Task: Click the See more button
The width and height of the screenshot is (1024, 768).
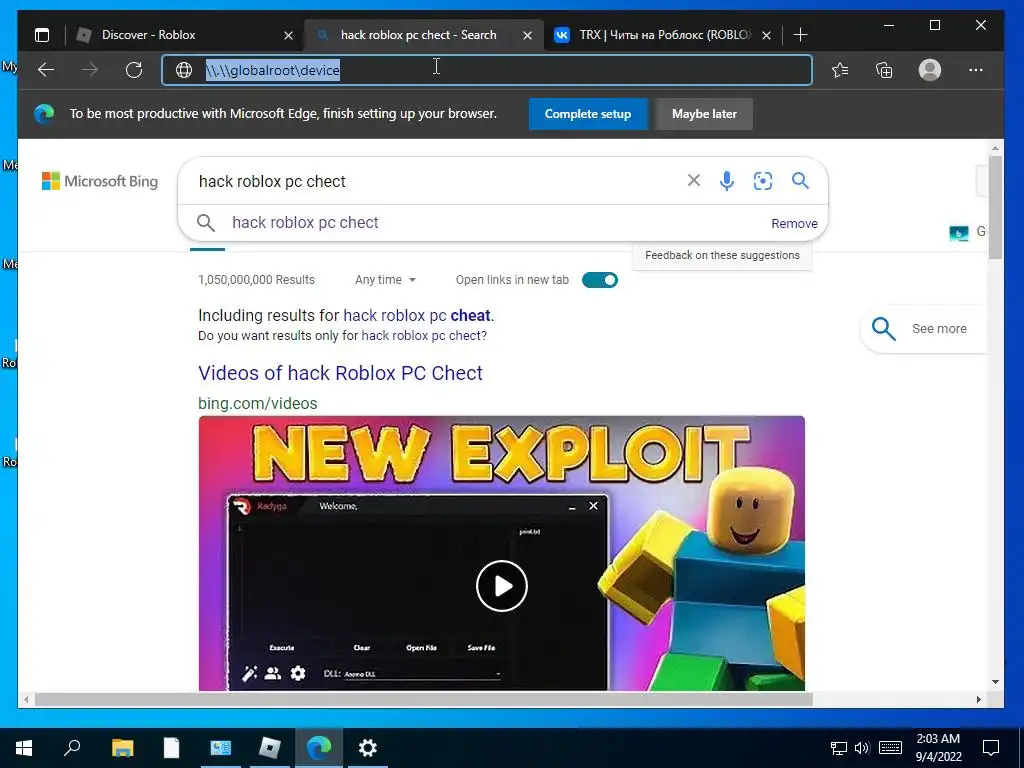Action: [x=924, y=328]
